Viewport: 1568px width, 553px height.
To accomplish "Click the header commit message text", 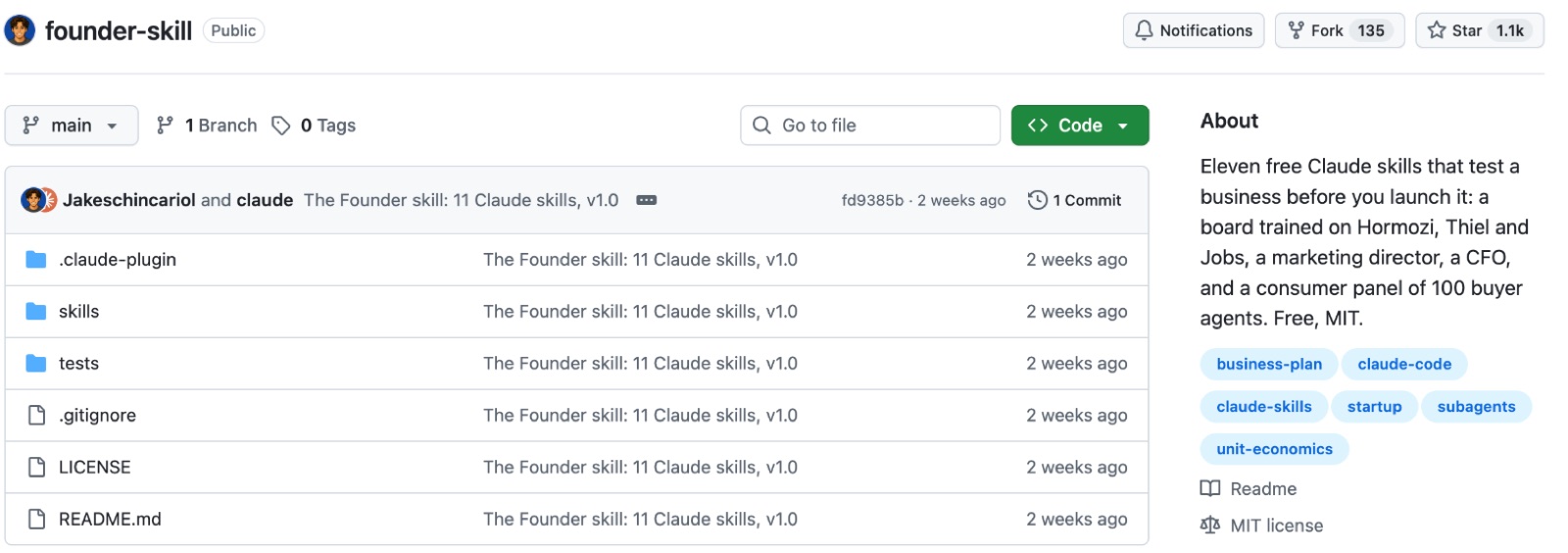I will [x=461, y=200].
